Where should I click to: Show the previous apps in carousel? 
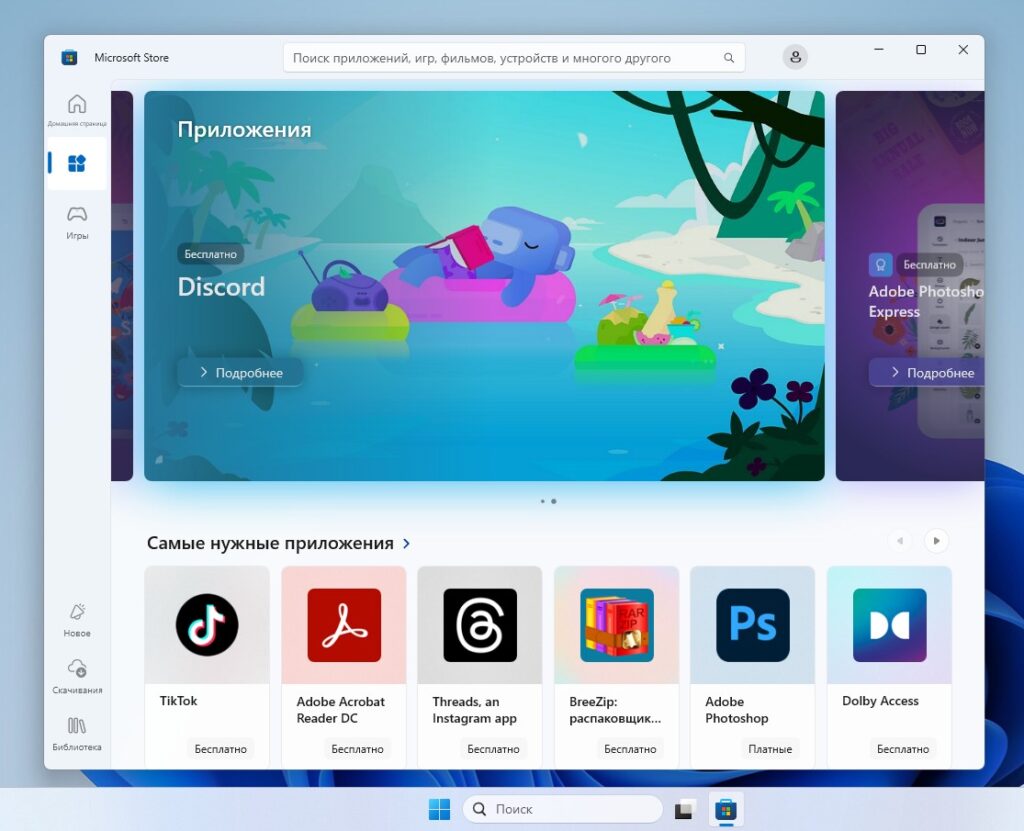coord(900,541)
